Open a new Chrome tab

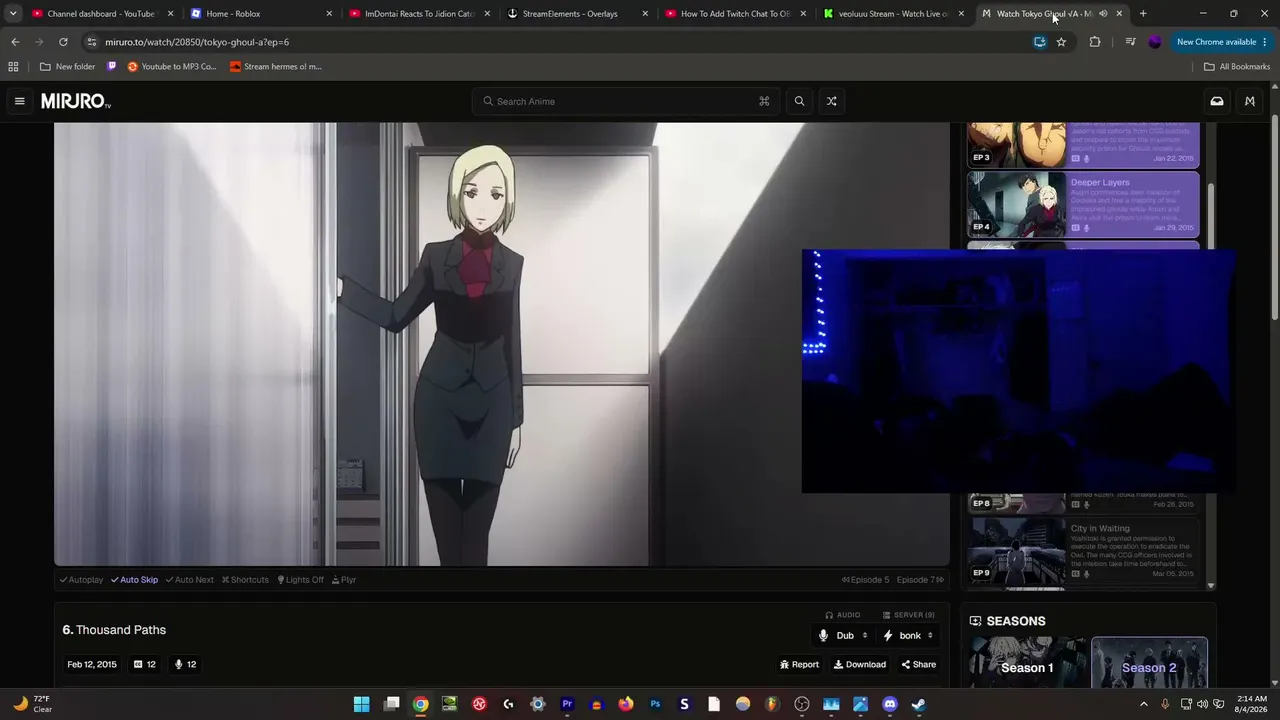pyautogui.click(x=1143, y=14)
